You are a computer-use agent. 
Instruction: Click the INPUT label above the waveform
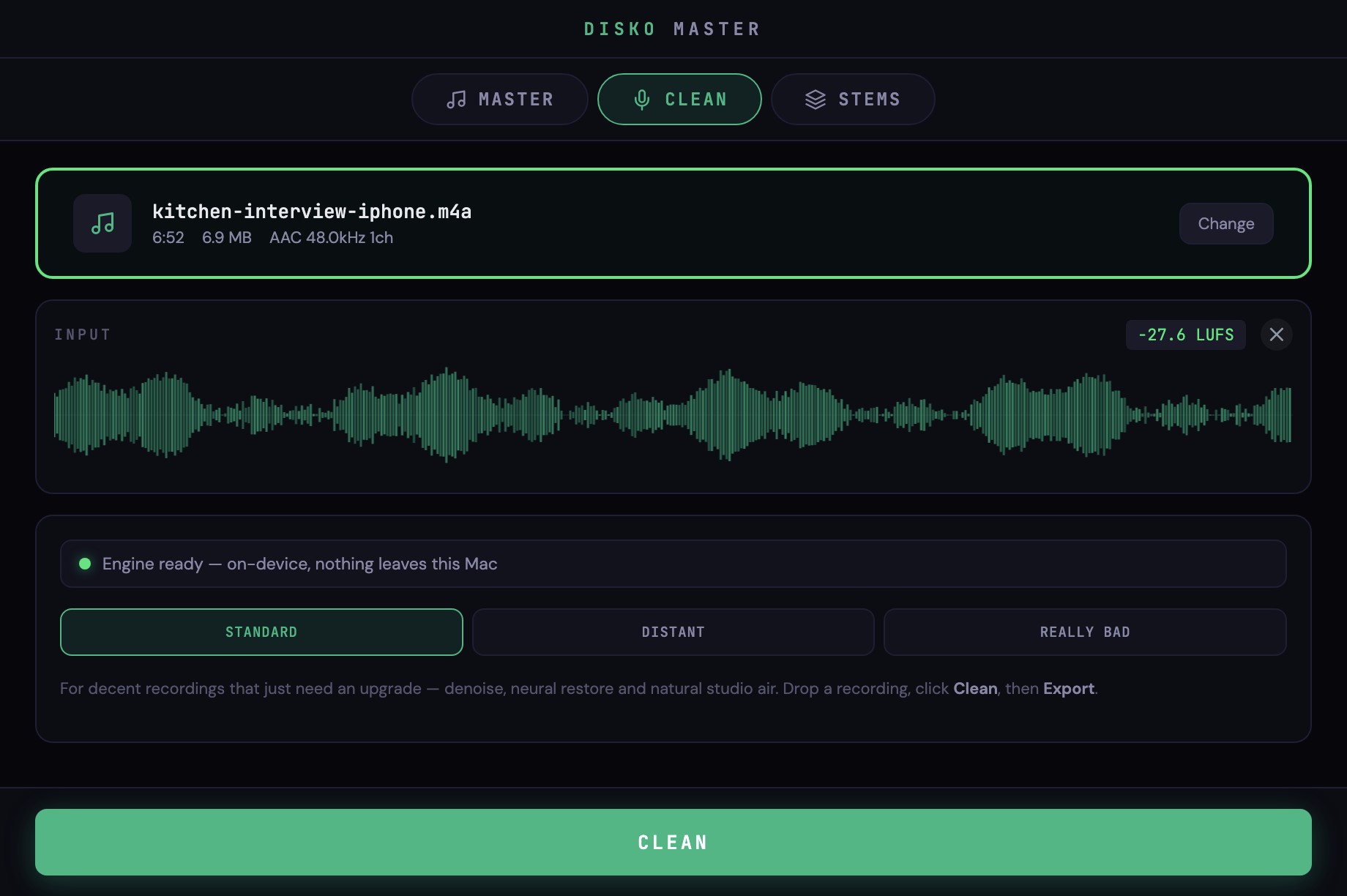coord(83,335)
